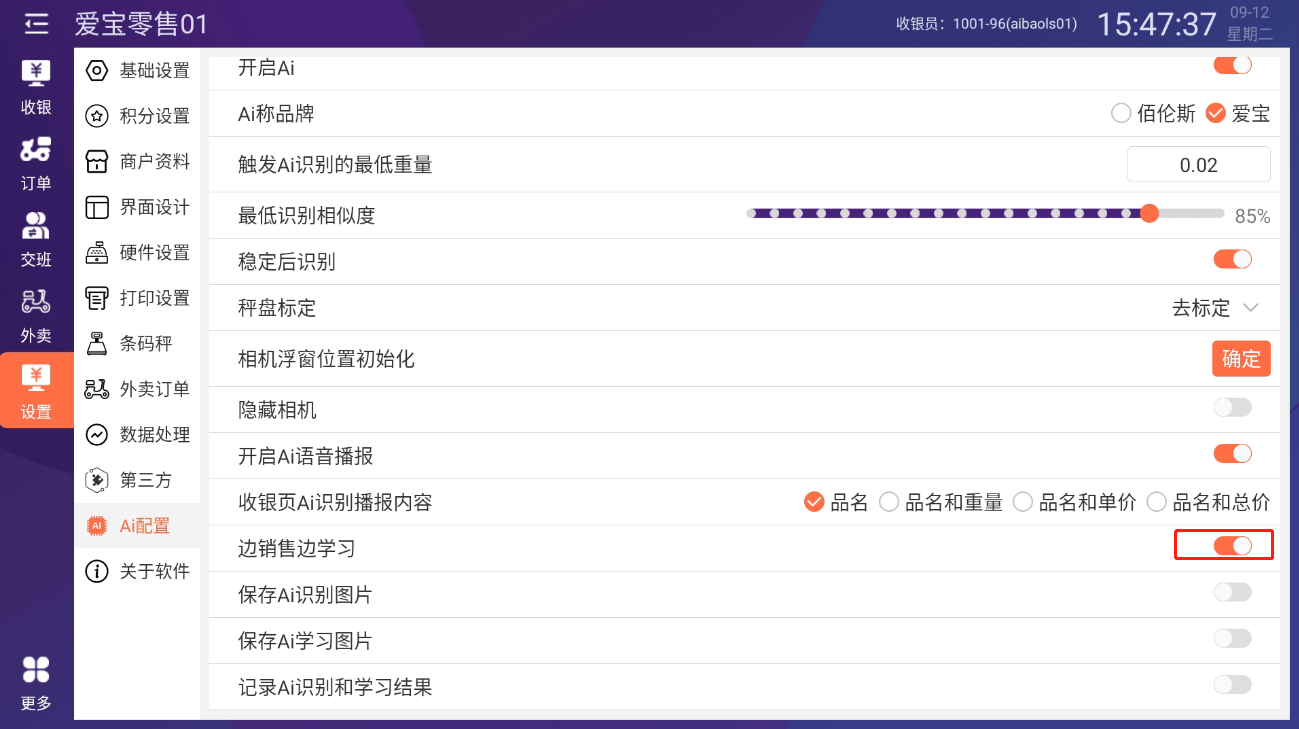Open 关于软件 menu item
The image size is (1299, 729).
click(x=137, y=571)
